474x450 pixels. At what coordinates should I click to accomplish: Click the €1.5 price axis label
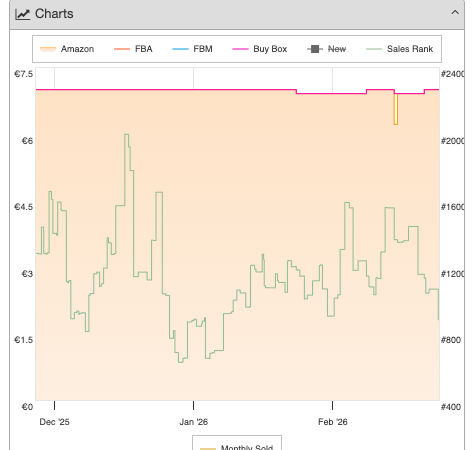(x=23, y=340)
